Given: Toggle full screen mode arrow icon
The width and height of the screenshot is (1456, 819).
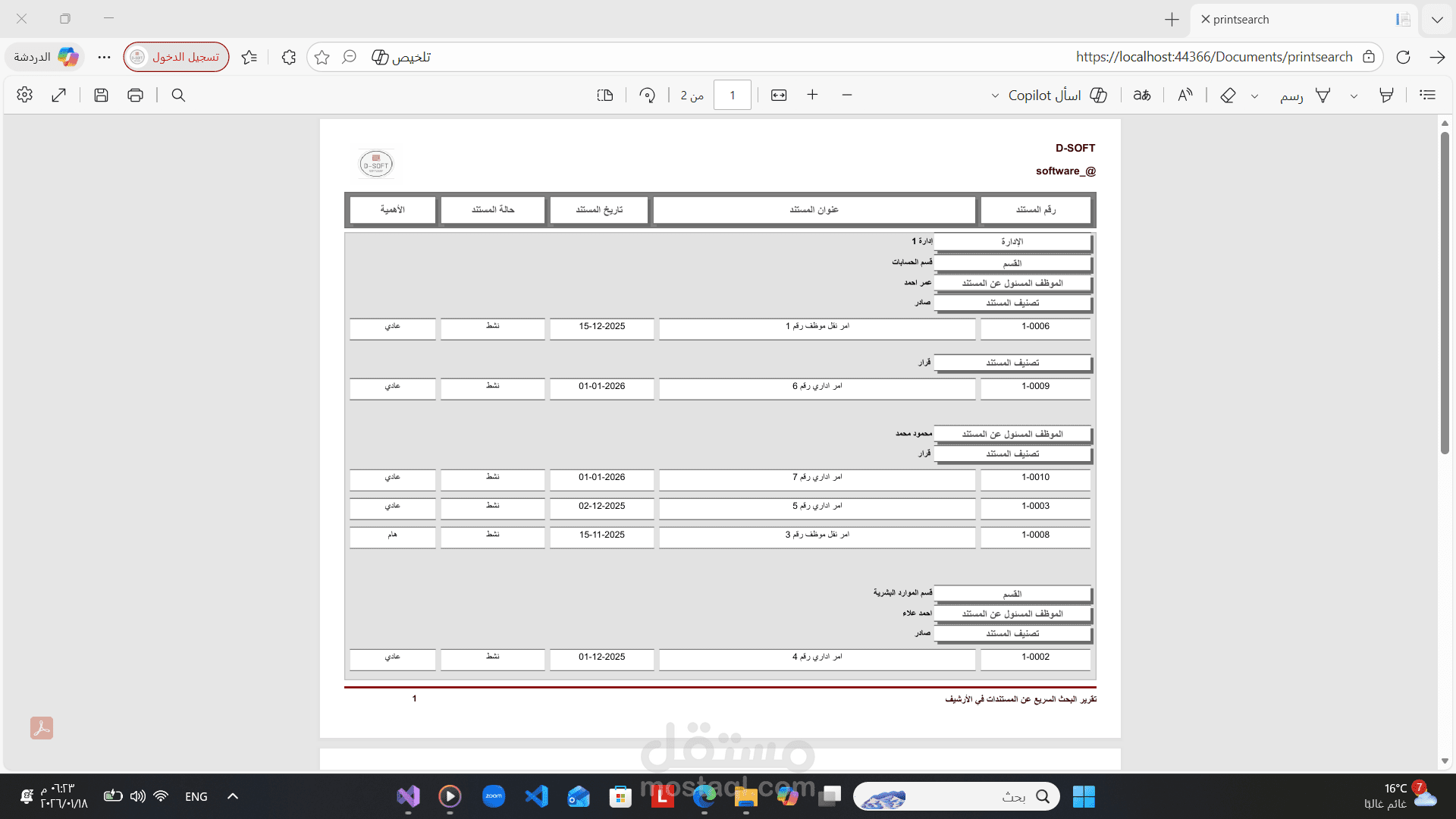Looking at the screenshot, I should [59, 95].
